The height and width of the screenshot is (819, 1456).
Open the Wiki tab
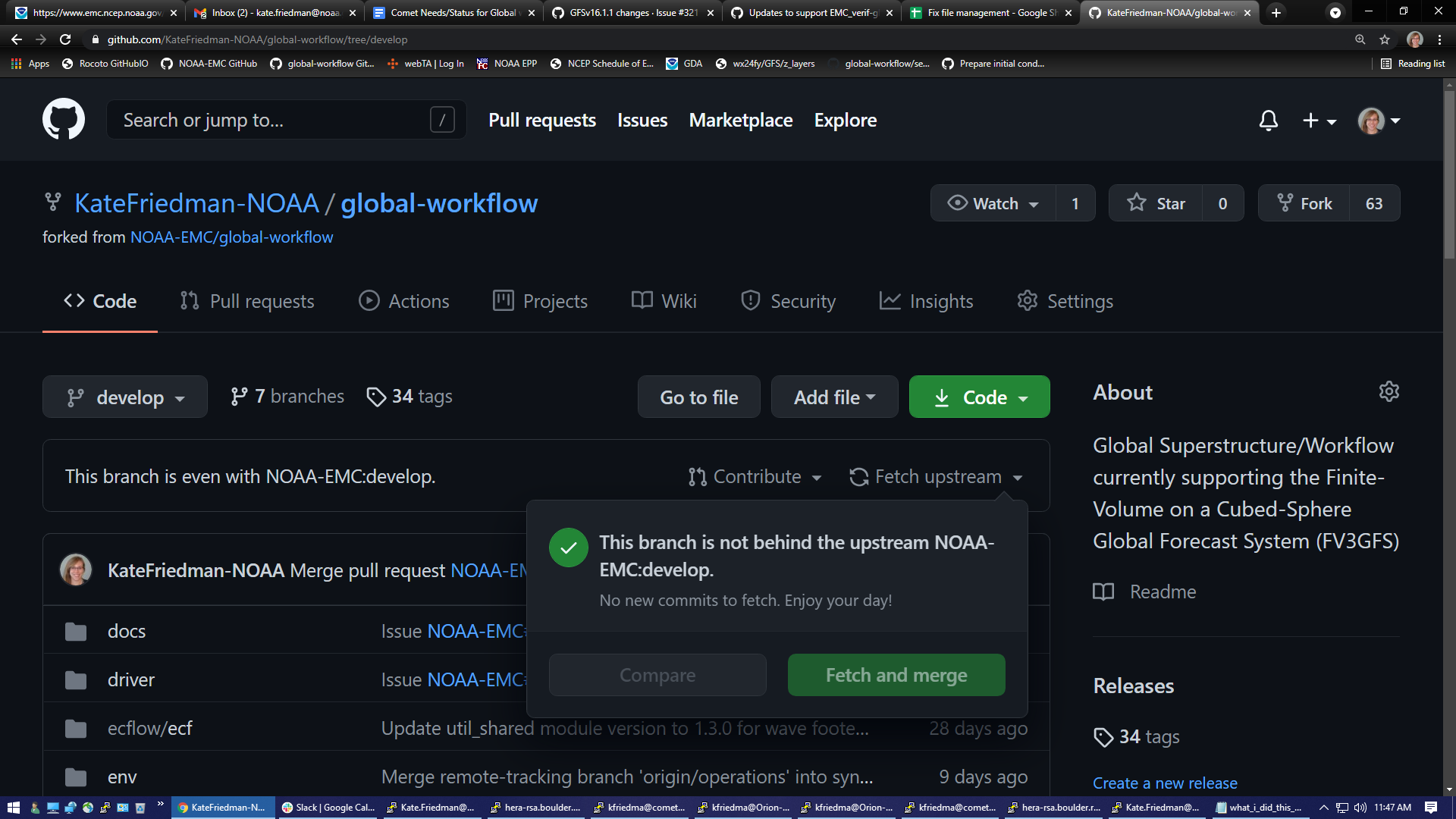pos(664,301)
